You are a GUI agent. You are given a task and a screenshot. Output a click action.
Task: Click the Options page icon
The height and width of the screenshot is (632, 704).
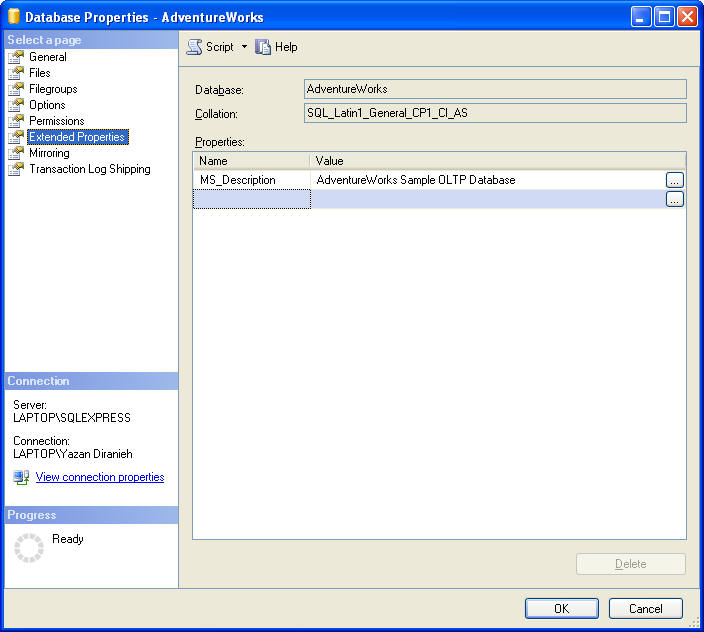click(15, 105)
